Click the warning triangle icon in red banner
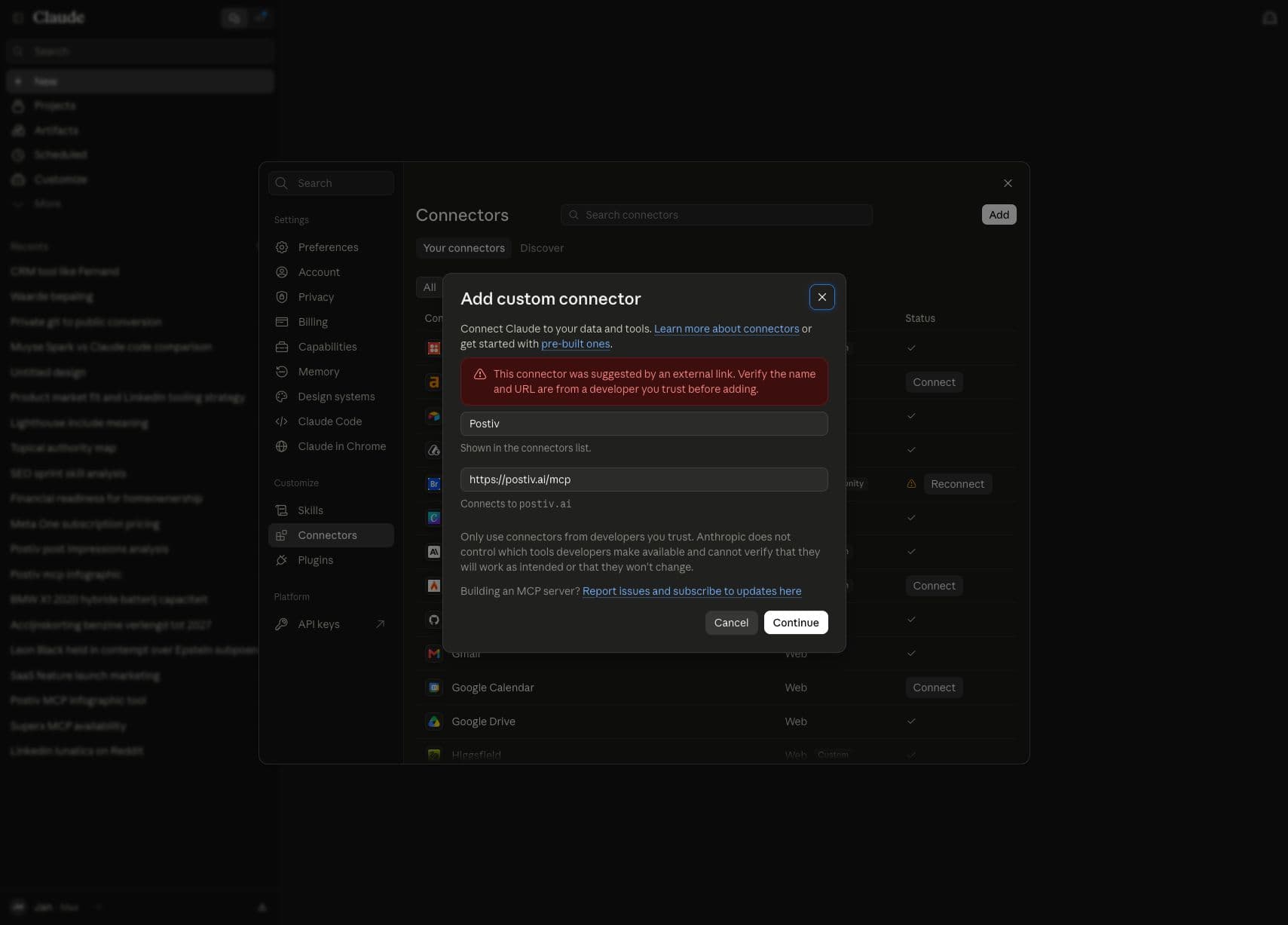The width and height of the screenshot is (1288, 925). coord(480,374)
